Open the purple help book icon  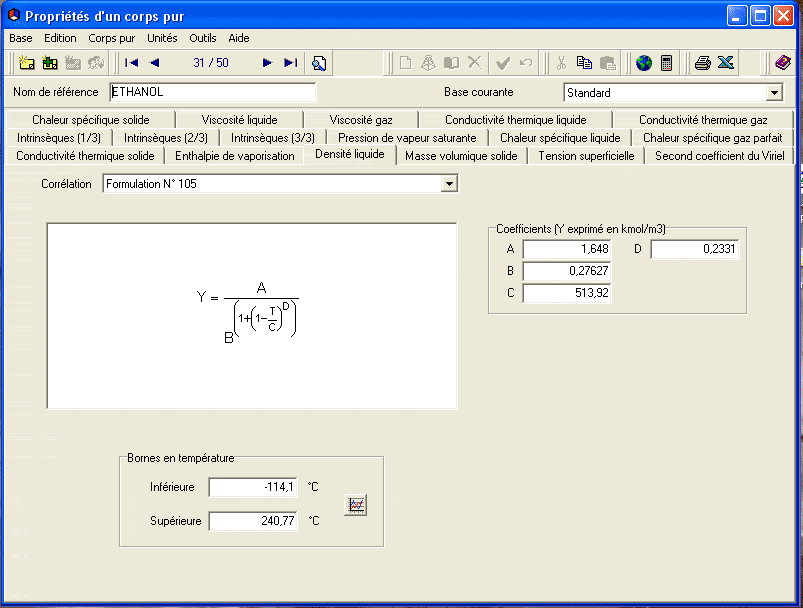783,63
